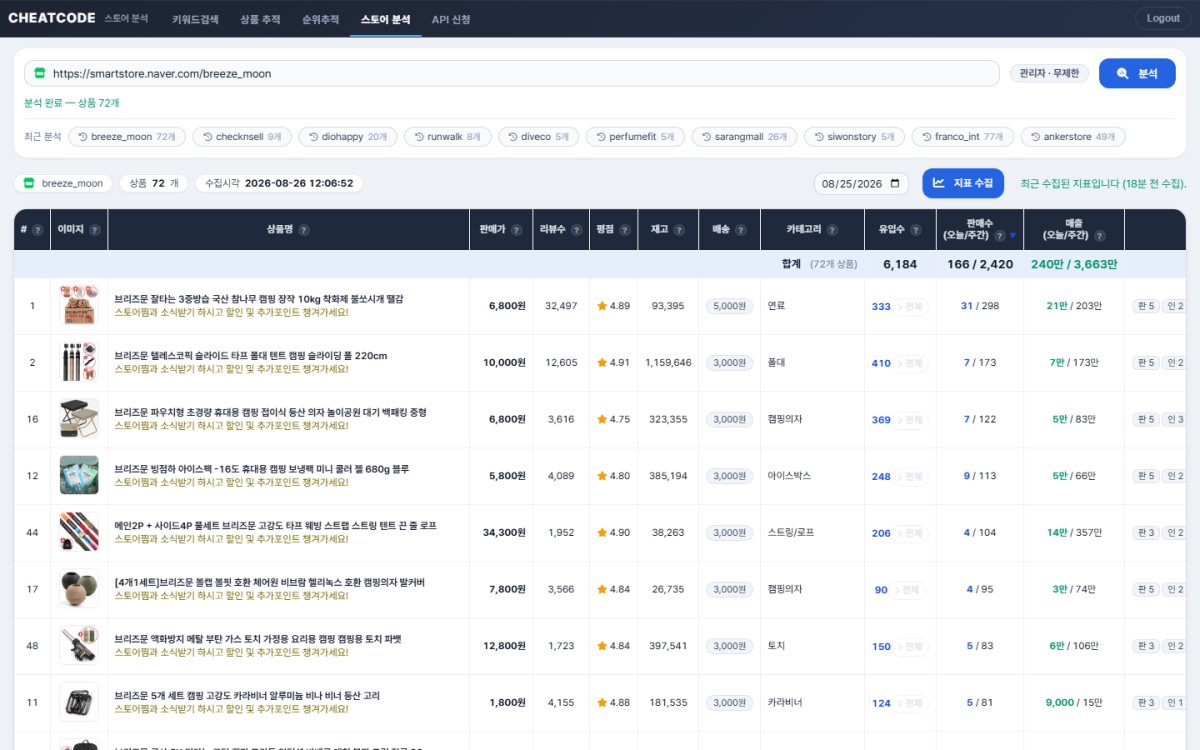Click the 지표 수집 button
1200x750 pixels.
pyautogui.click(x=963, y=183)
